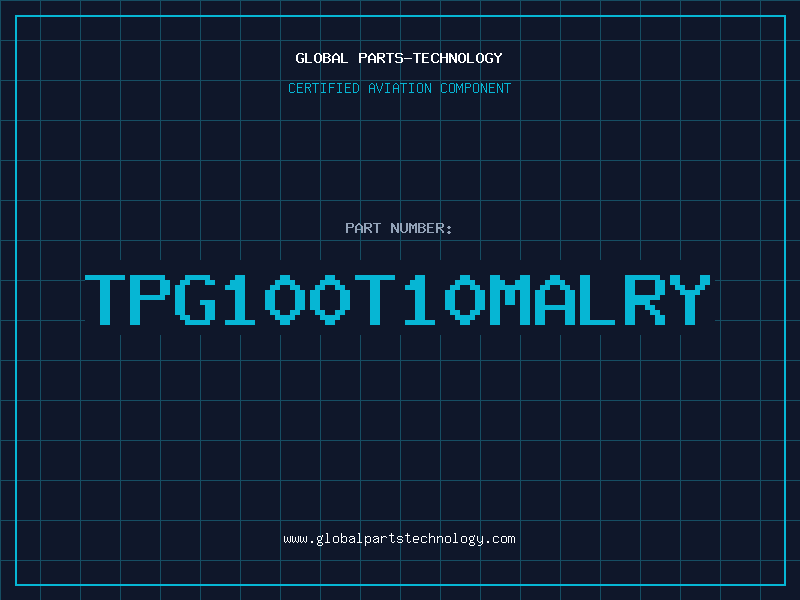Click the first letter T of part number
The width and height of the screenshot is (800, 600).
105,300
